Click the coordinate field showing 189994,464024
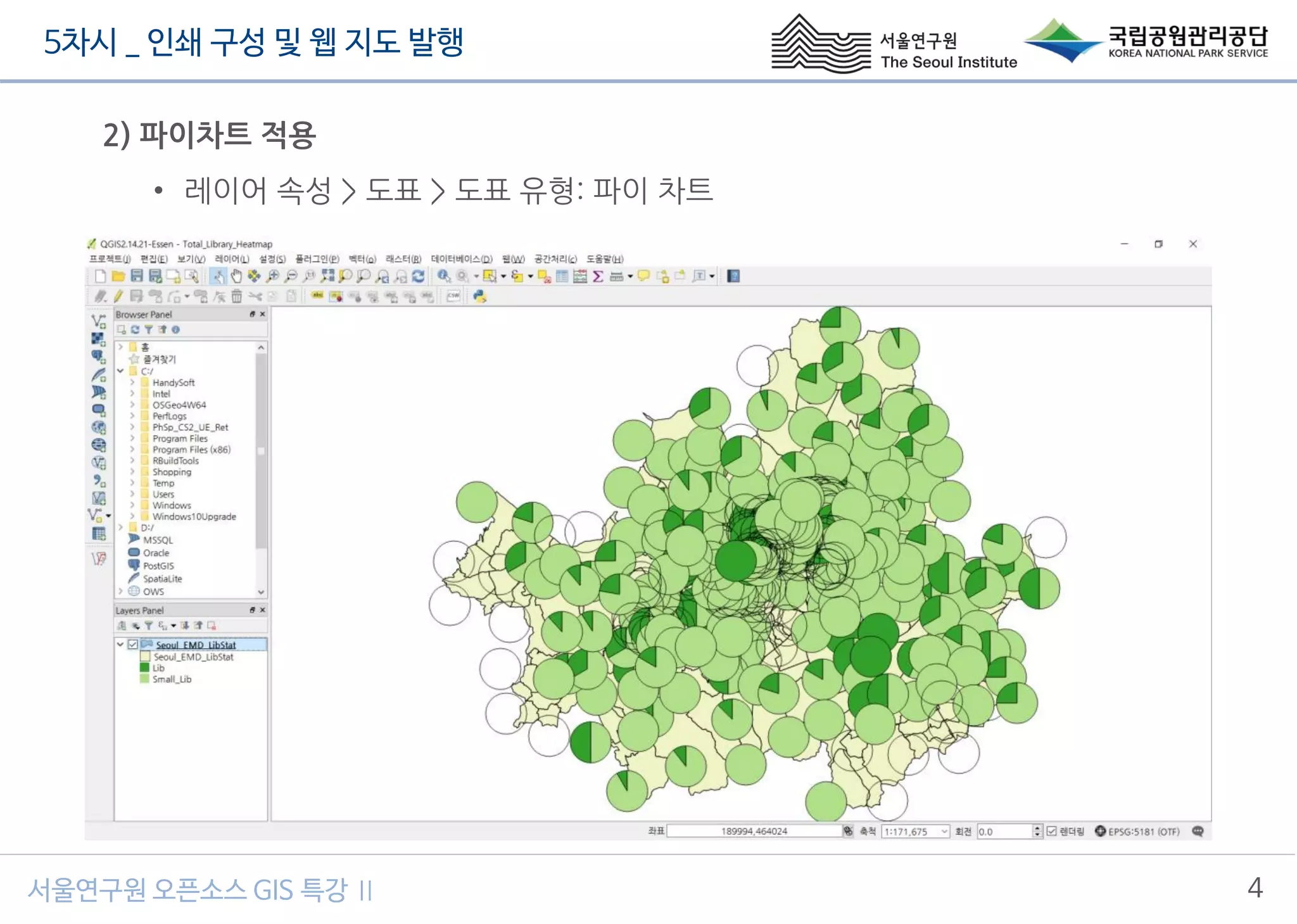1297x924 pixels. [754, 832]
